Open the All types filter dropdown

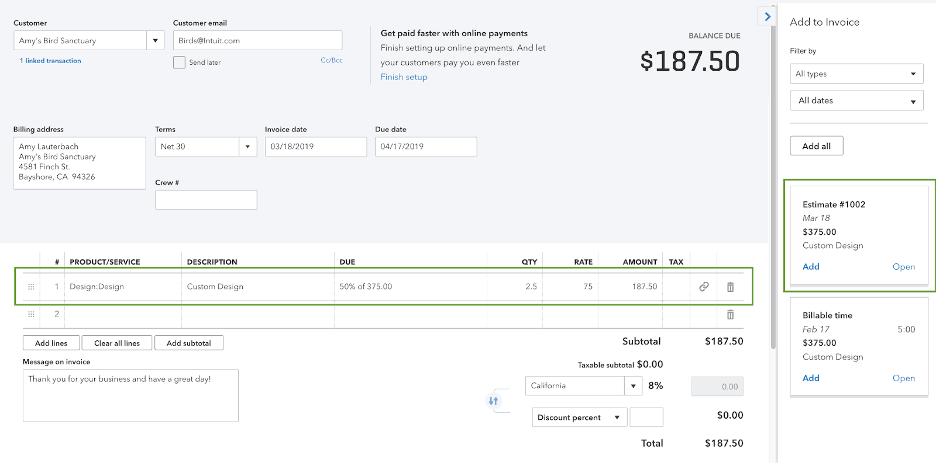(x=856, y=74)
